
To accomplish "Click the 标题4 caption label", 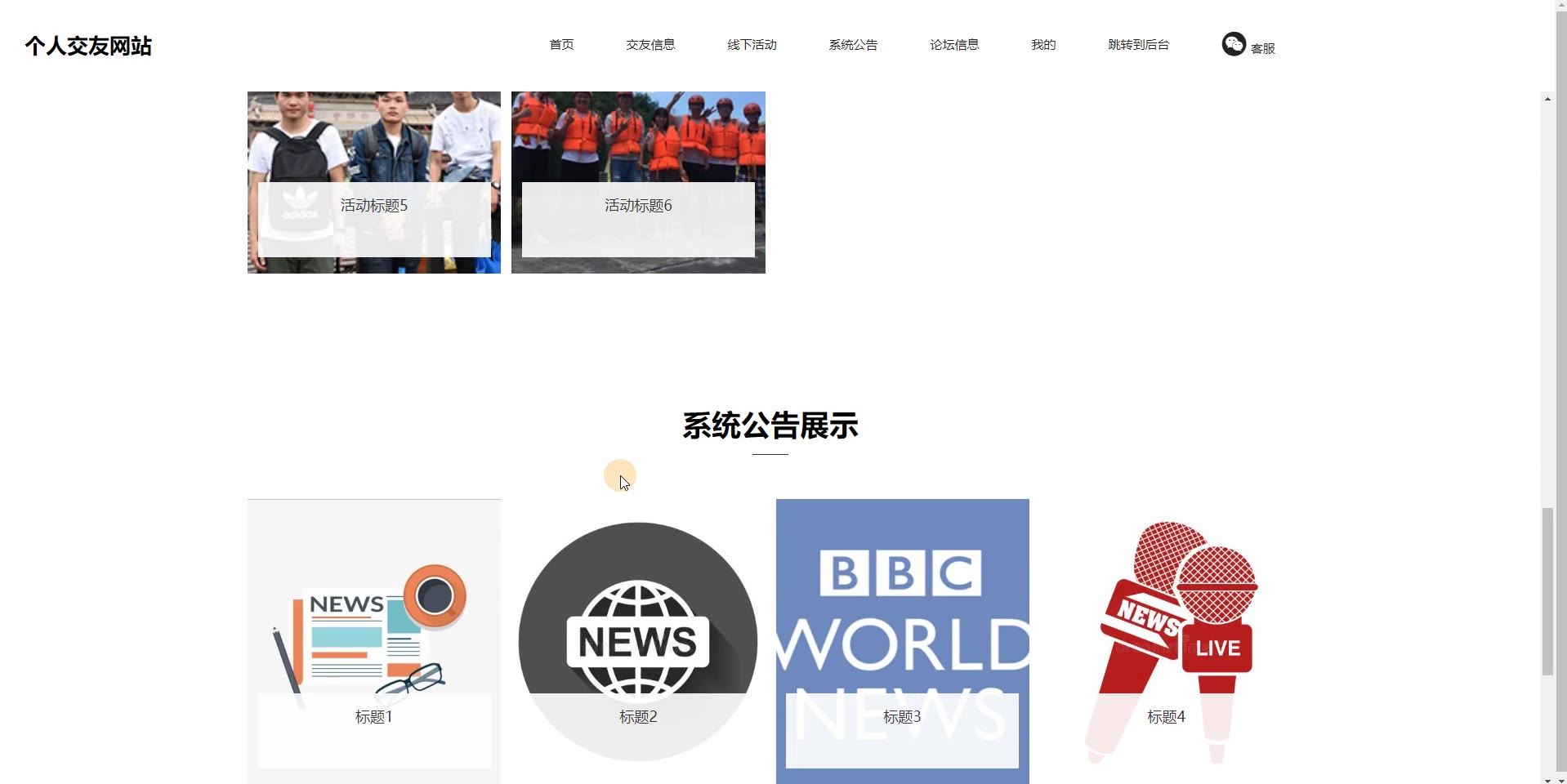I will [1166, 717].
